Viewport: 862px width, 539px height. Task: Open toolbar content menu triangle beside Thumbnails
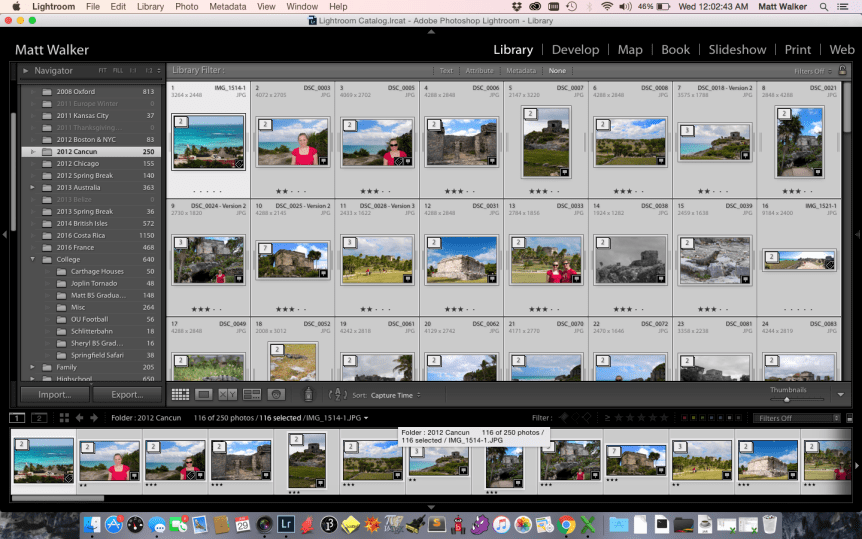coord(841,394)
